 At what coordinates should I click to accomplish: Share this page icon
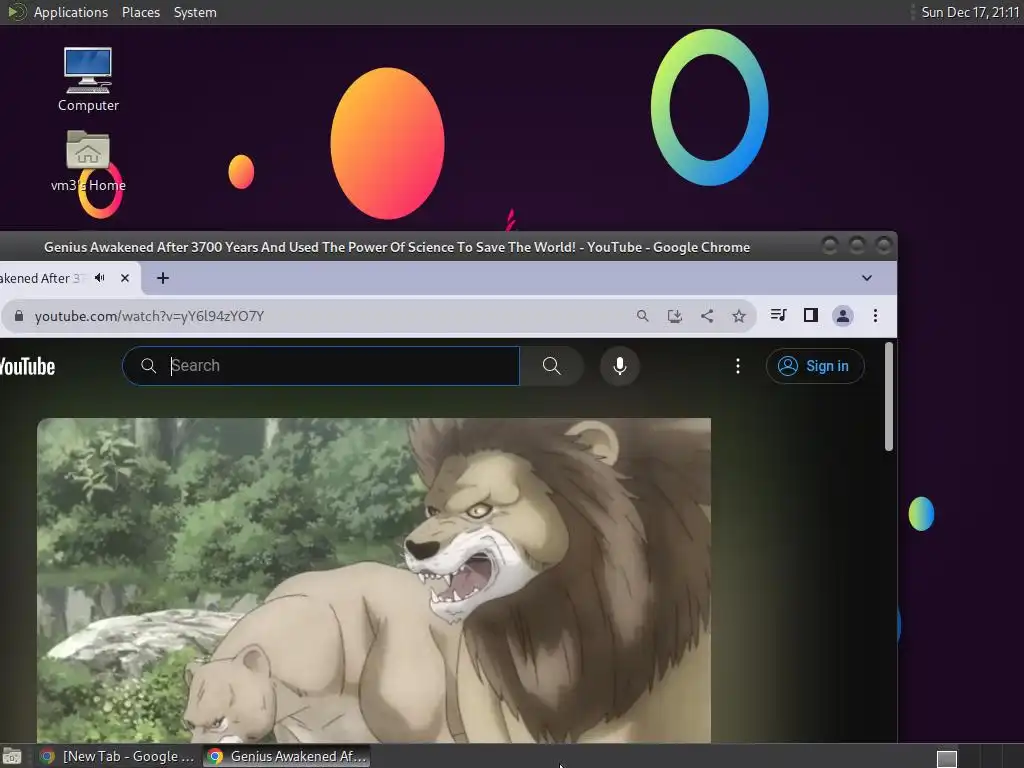(707, 316)
